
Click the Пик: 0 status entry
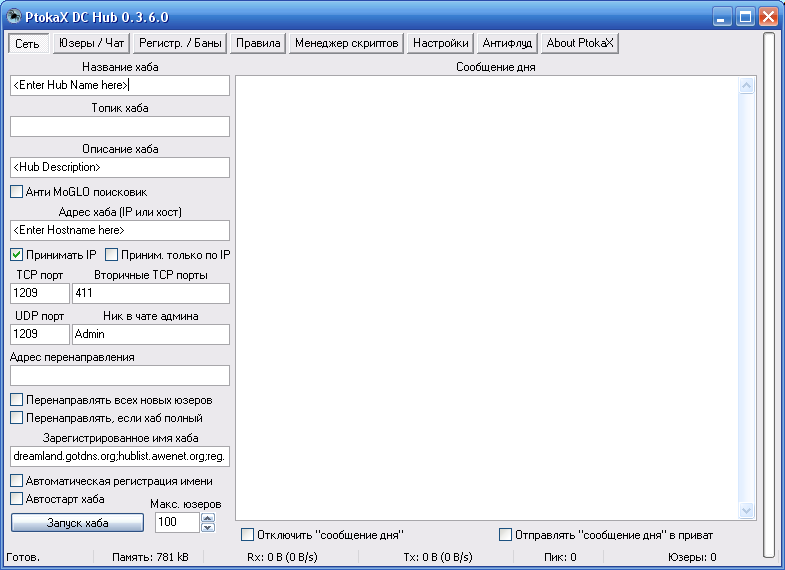(560, 557)
